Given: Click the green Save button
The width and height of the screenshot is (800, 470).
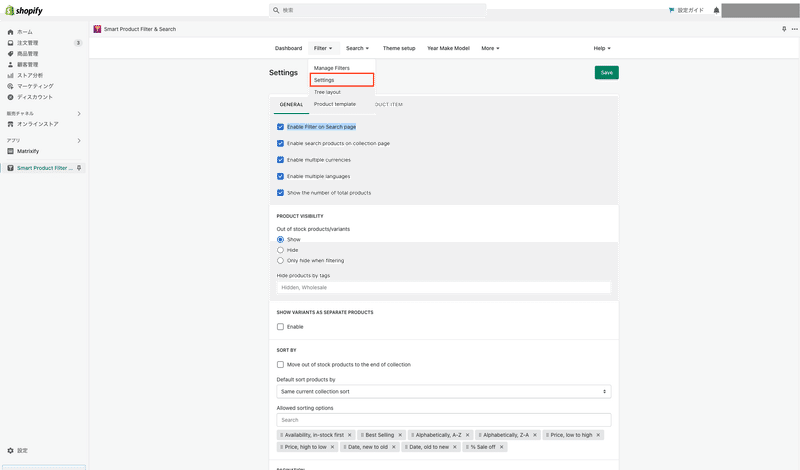Looking at the screenshot, I should tap(607, 72).
